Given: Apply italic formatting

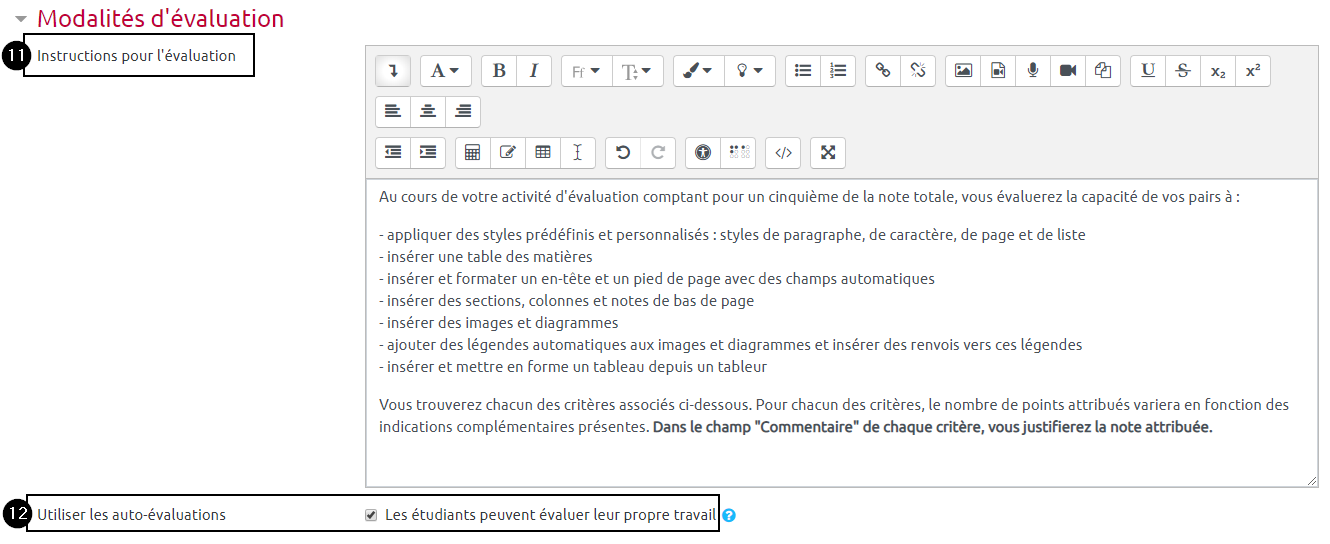Looking at the screenshot, I should (534, 71).
